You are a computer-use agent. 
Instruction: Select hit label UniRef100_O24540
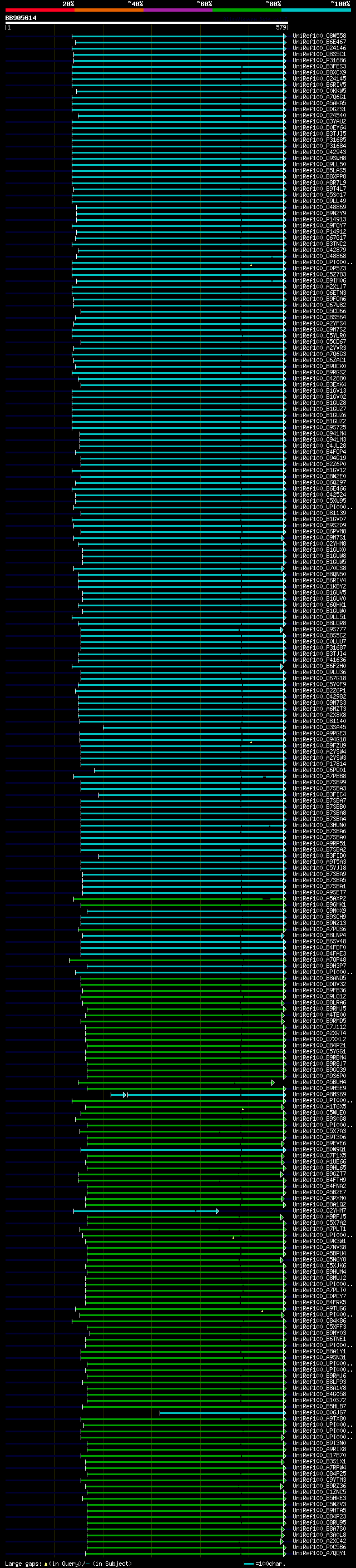pos(319,115)
